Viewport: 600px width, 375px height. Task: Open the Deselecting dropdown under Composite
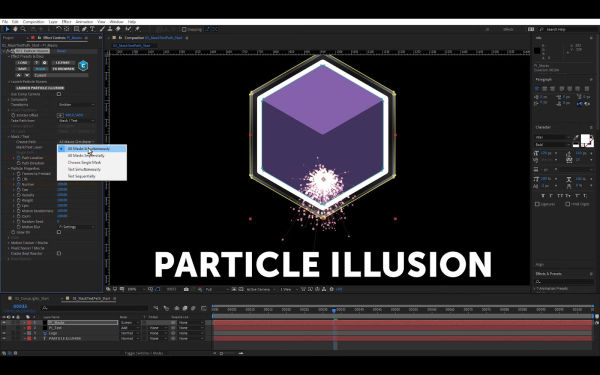coord(76,105)
